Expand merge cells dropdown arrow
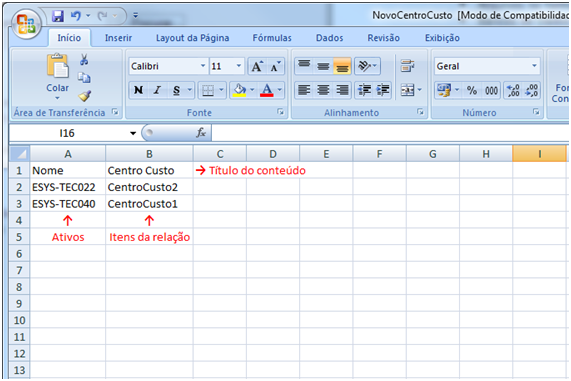This screenshot has height=381, width=571. (420, 90)
